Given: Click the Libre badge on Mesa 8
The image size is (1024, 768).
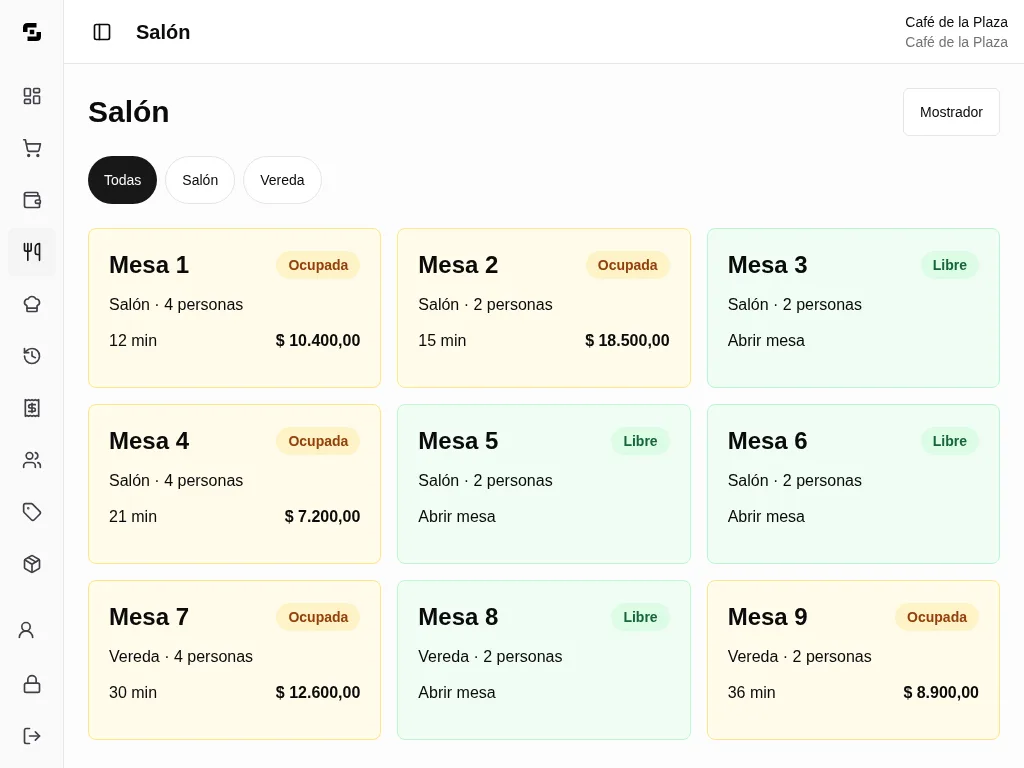Looking at the screenshot, I should (x=640, y=617).
